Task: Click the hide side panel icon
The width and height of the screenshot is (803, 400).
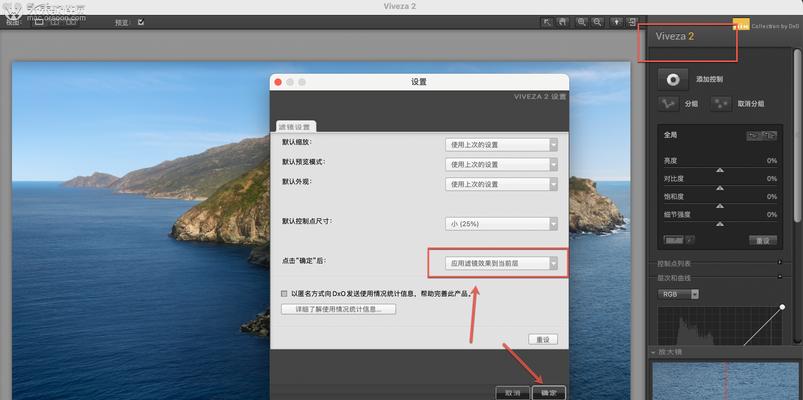Action: click(x=632, y=22)
